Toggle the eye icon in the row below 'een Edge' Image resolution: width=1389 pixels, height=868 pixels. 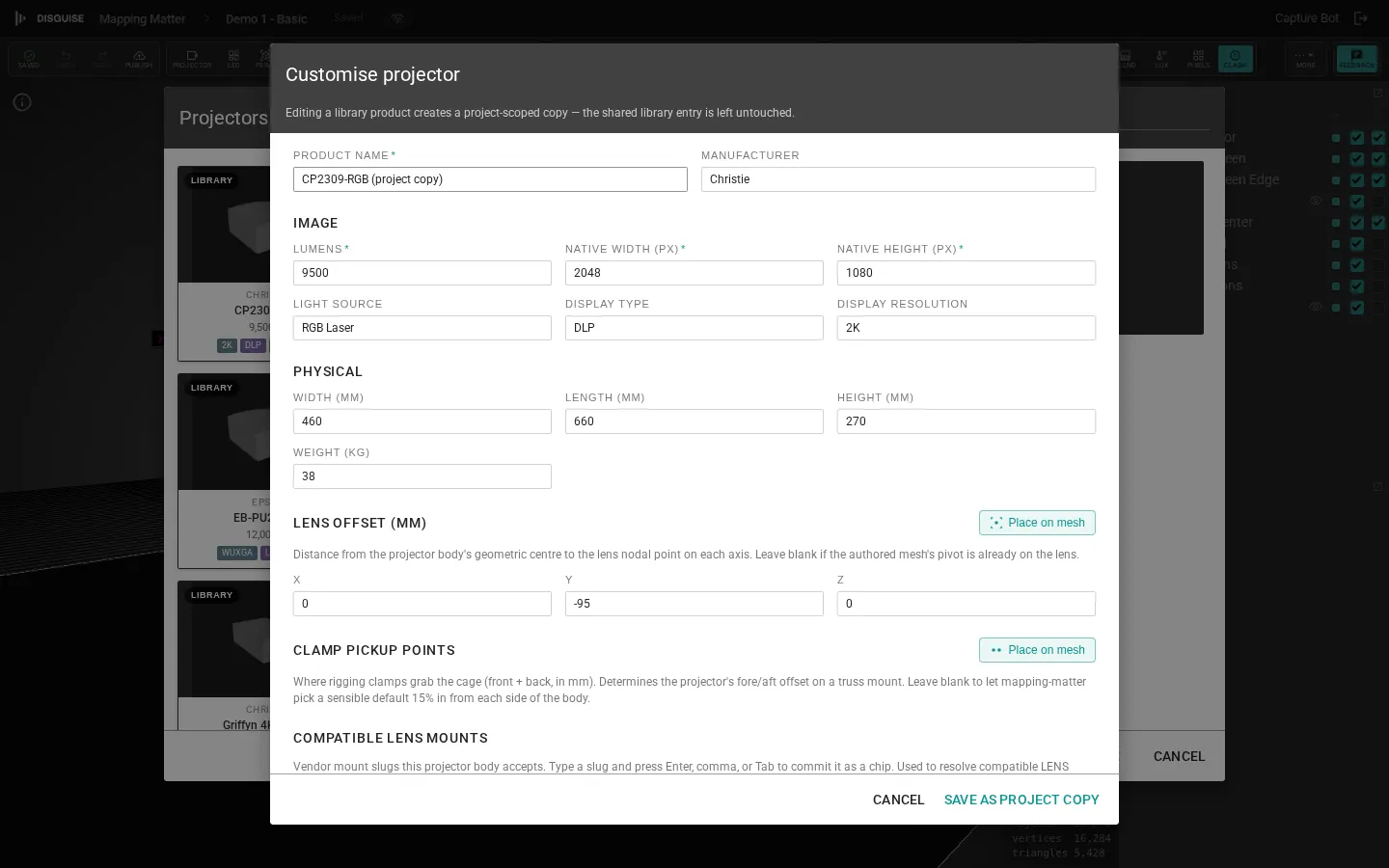[1316, 201]
